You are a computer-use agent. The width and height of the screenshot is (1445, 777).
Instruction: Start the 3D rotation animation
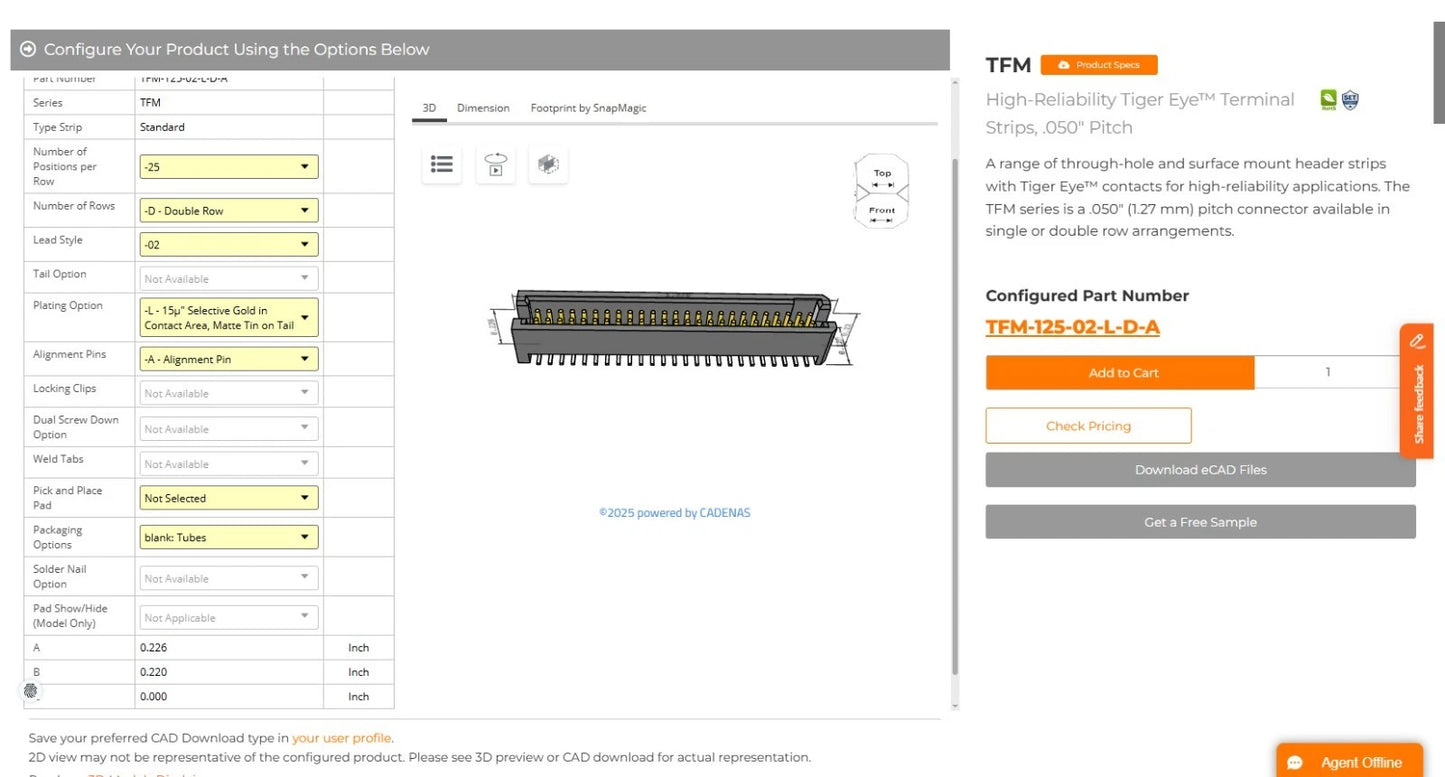click(x=495, y=165)
